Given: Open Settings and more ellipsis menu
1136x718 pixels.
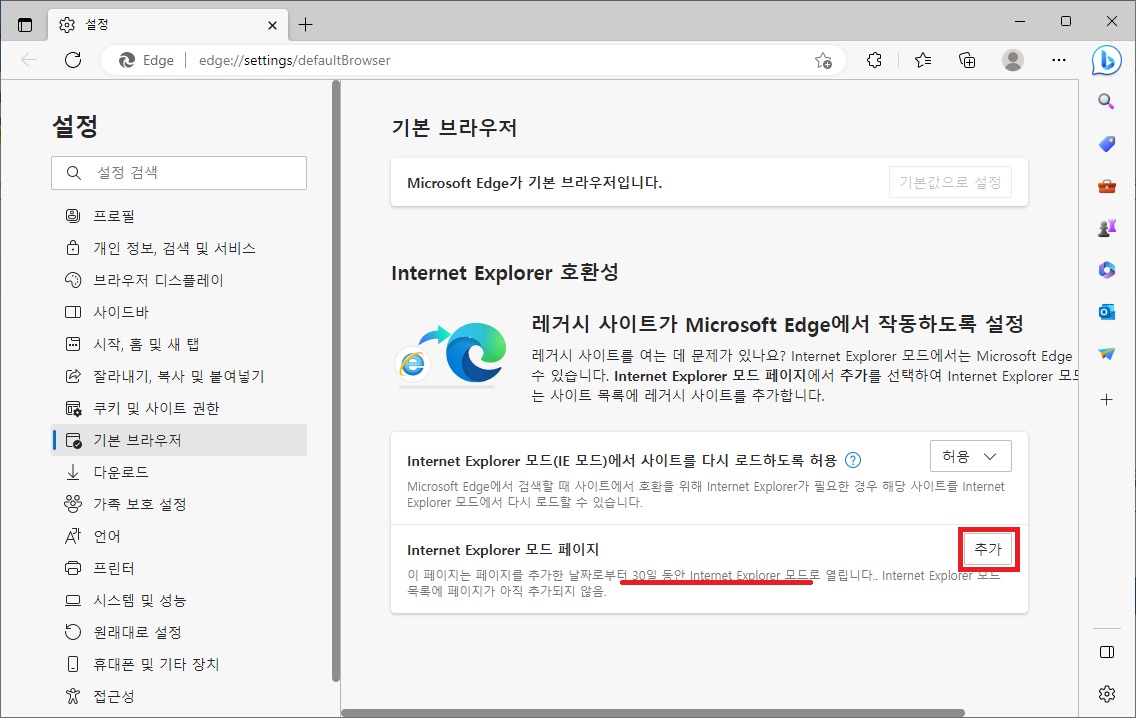Looking at the screenshot, I should (x=1058, y=60).
